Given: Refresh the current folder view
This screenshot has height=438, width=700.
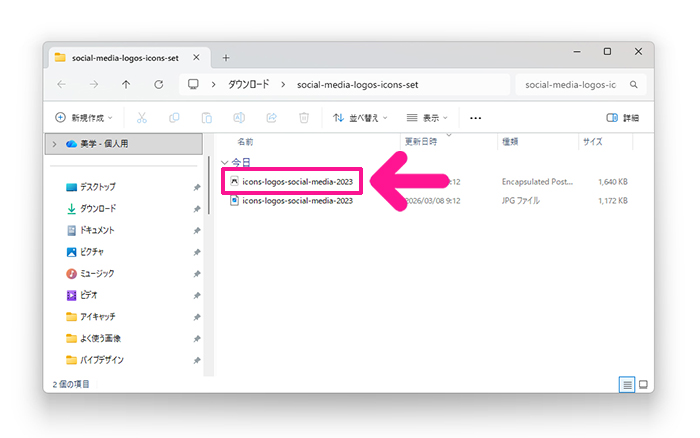Looking at the screenshot, I should pyautogui.click(x=158, y=84).
